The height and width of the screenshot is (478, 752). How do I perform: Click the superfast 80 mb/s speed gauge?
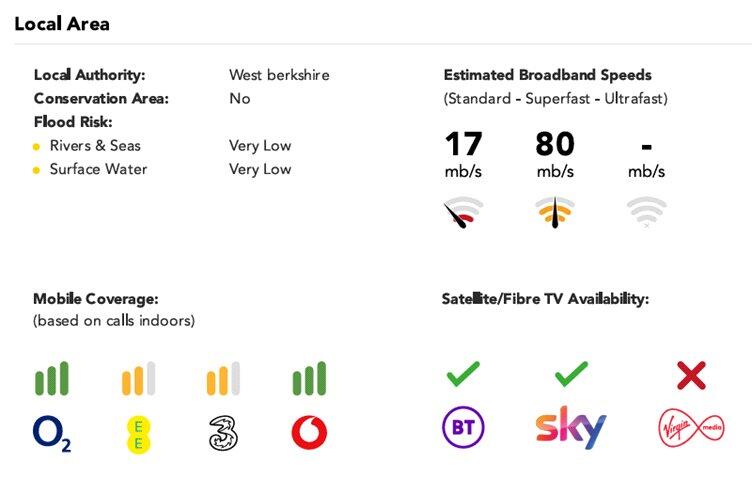[x=555, y=212]
